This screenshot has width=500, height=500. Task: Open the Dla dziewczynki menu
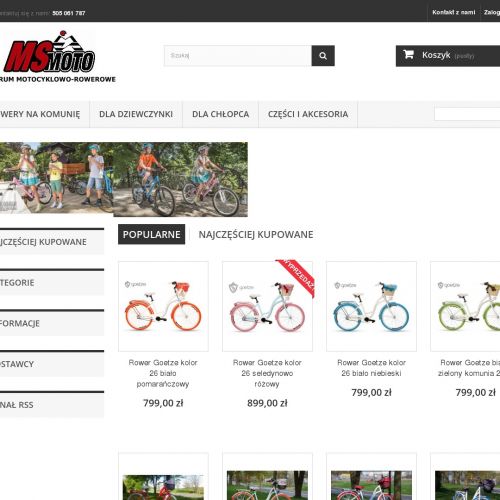tap(136, 114)
